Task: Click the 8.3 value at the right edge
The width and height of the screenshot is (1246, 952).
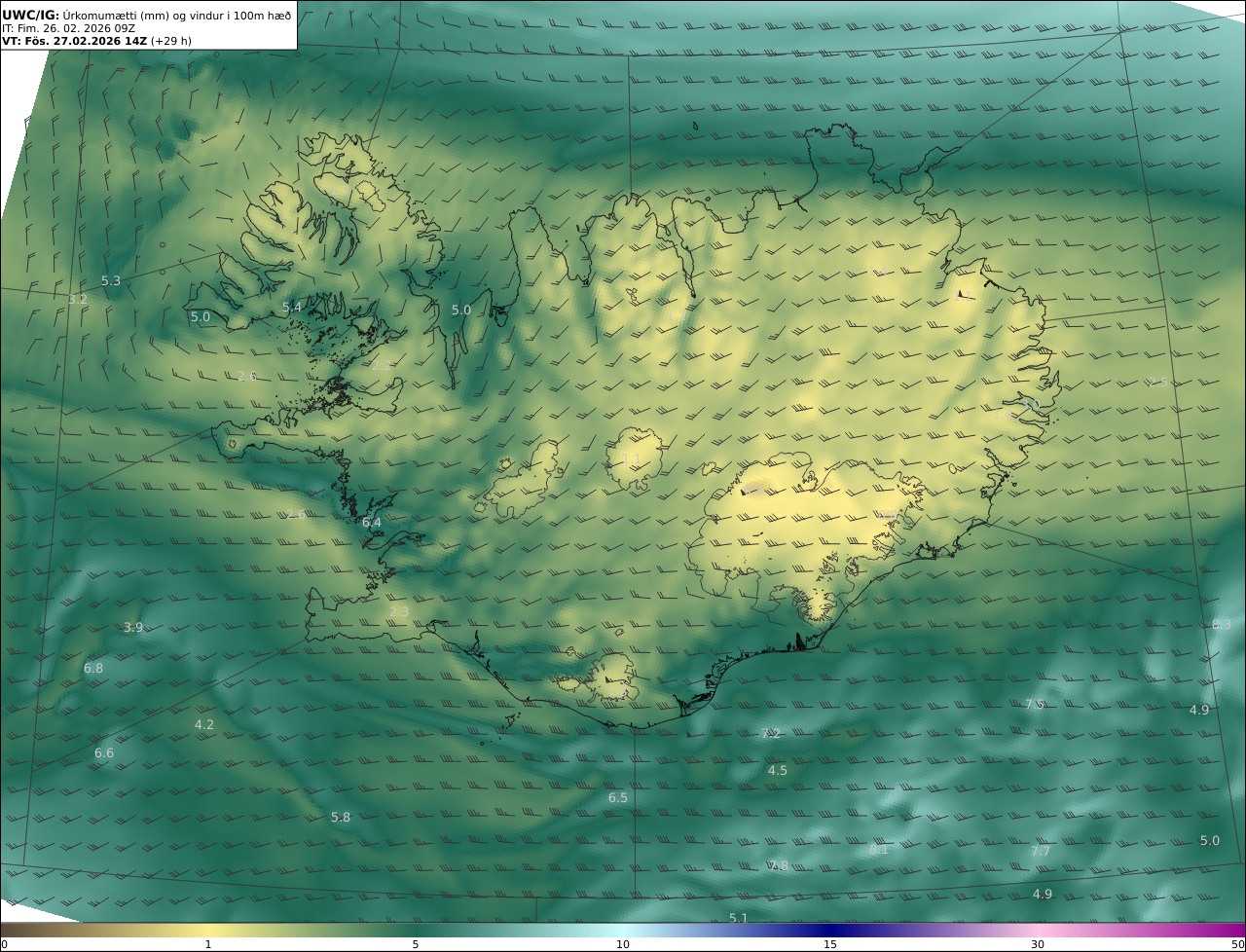Action: coord(1222,625)
